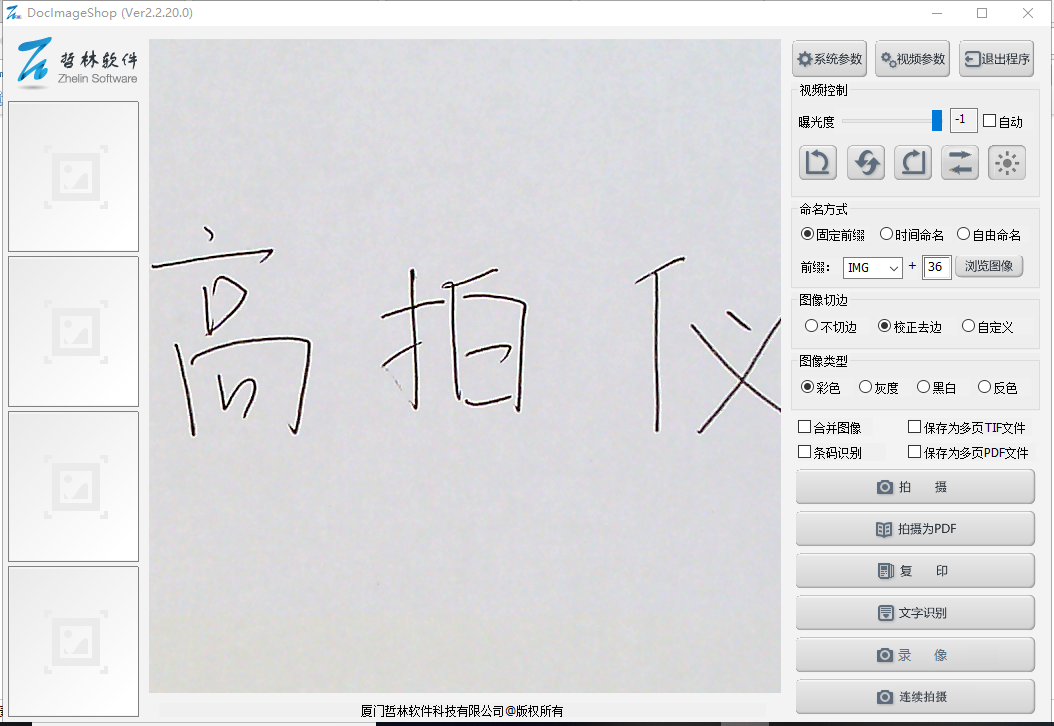Open 视频参数 video parameters panel
1054x726 pixels.
(x=911, y=58)
